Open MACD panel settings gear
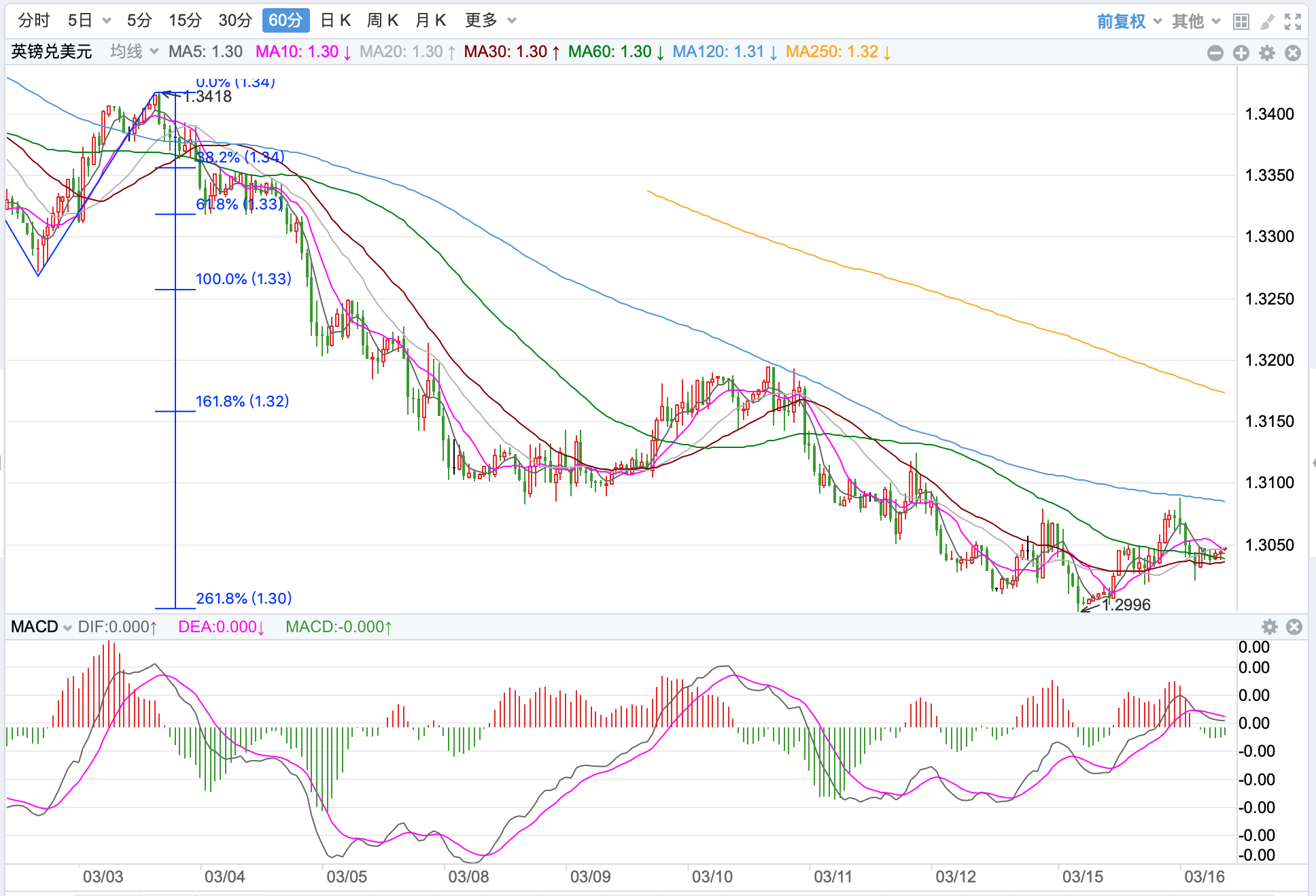 pyautogui.click(x=1269, y=627)
